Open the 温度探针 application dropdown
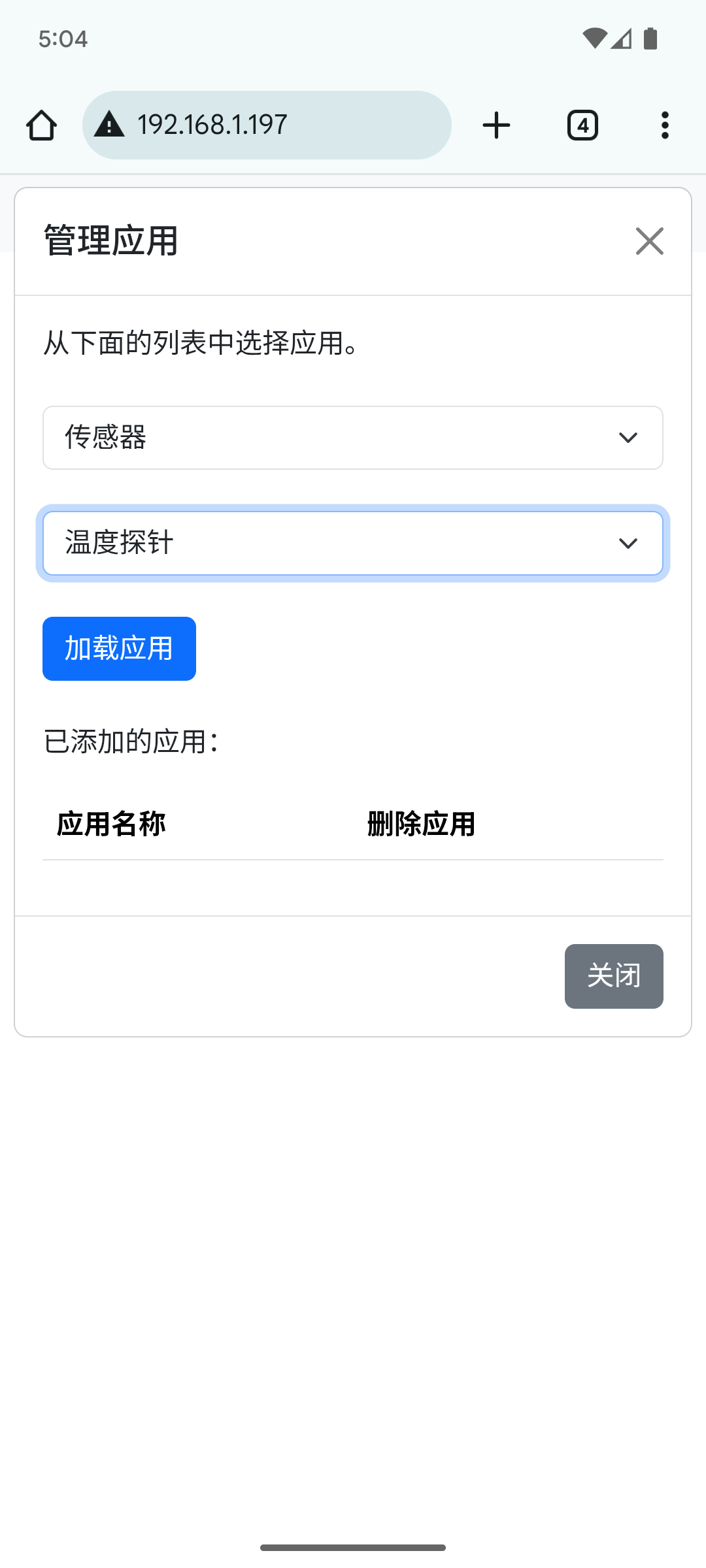The height and width of the screenshot is (1568, 706). click(353, 544)
